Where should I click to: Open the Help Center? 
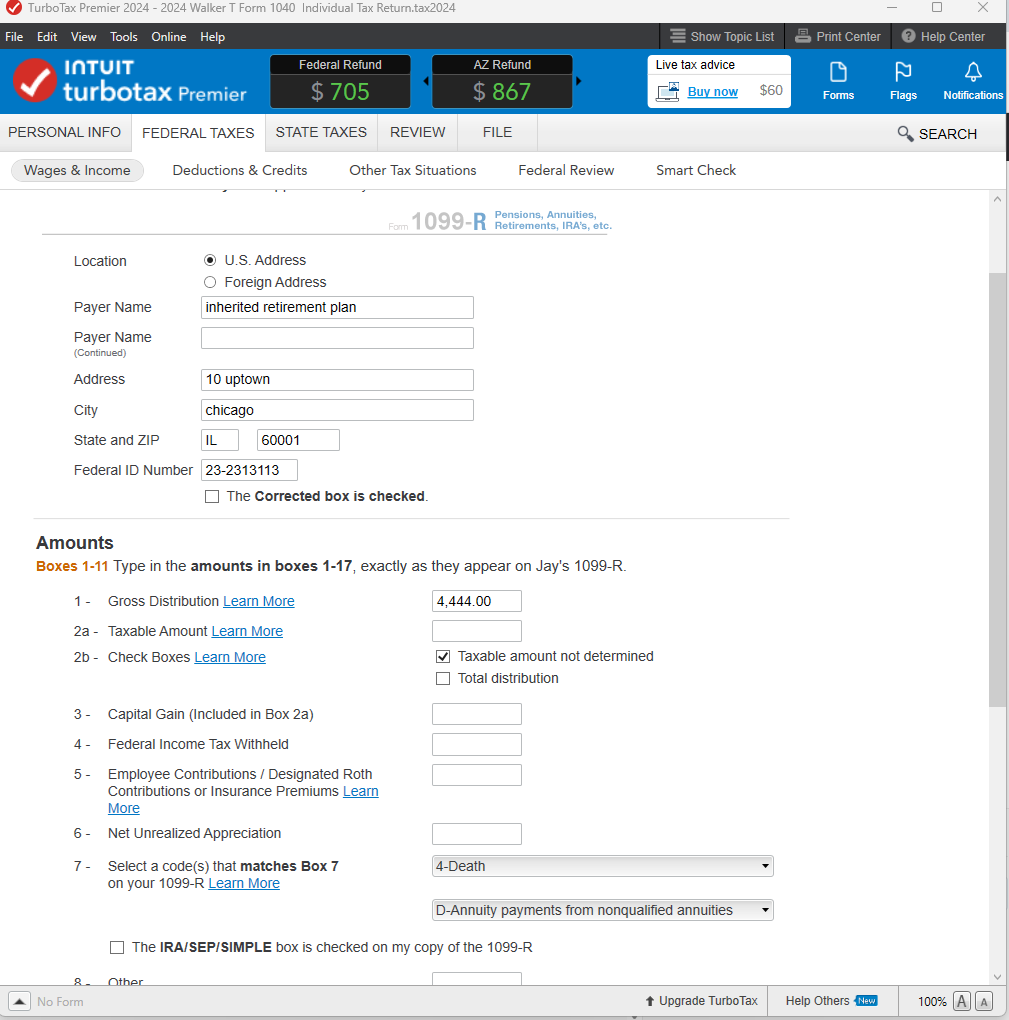pyautogui.click(x=943, y=36)
